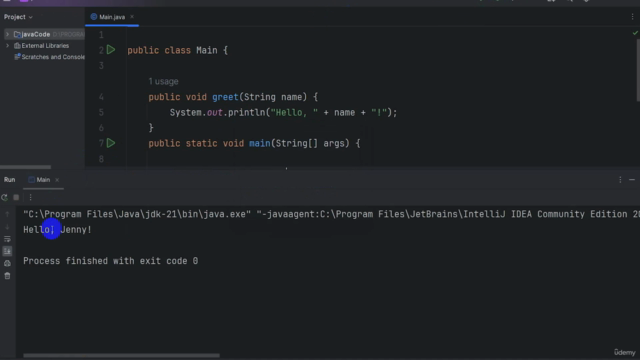Run main method from line 7 gutter arrow
The width and height of the screenshot is (640, 360).
pyautogui.click(x=111, y=143)
